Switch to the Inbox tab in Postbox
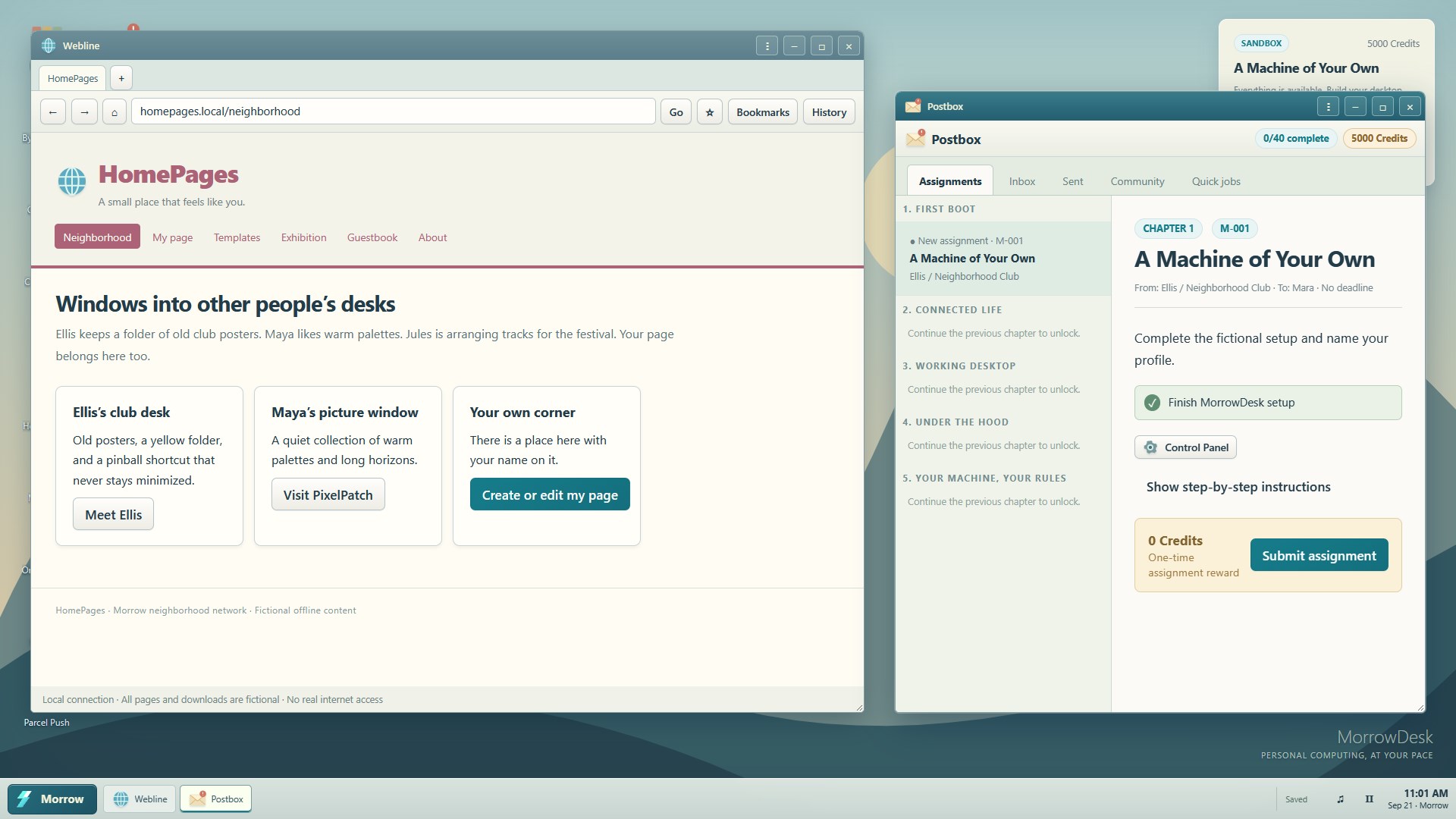 pyautogui.click(x=1022, y=181)
